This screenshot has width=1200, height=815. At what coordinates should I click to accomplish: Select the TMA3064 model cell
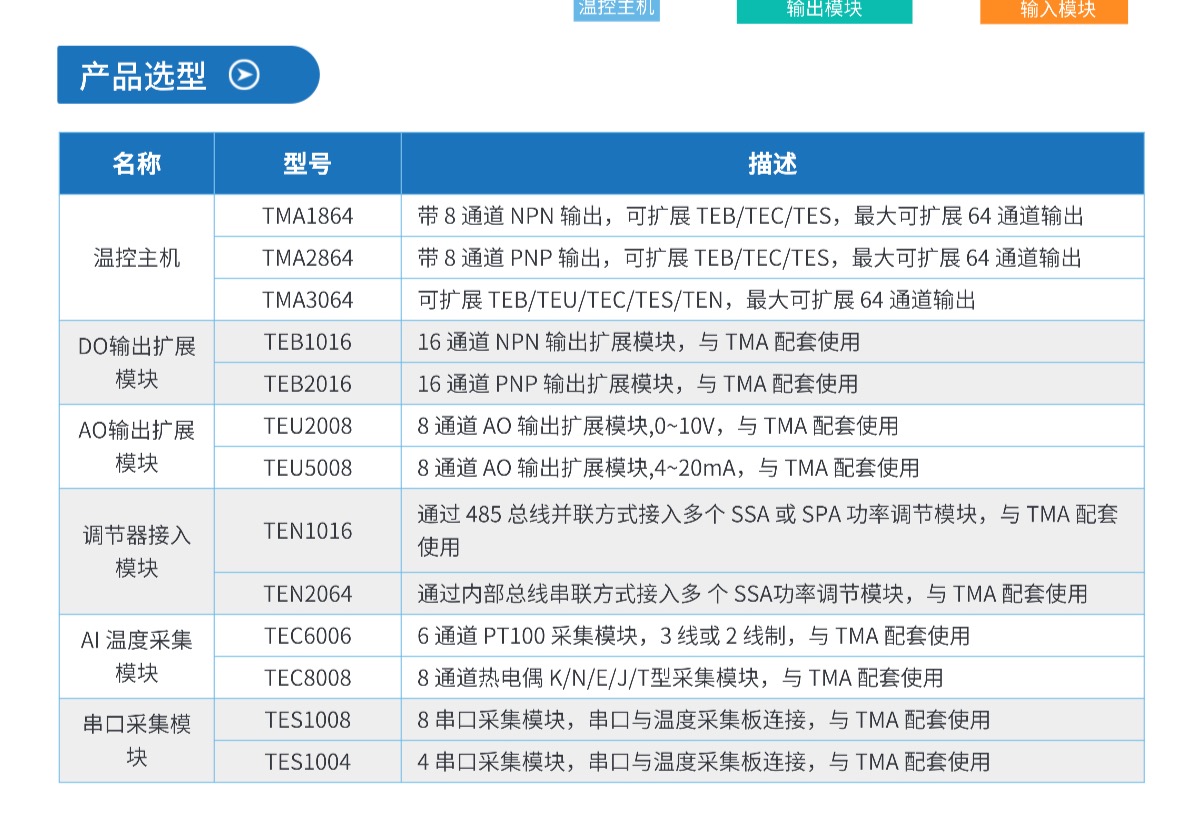307,300
